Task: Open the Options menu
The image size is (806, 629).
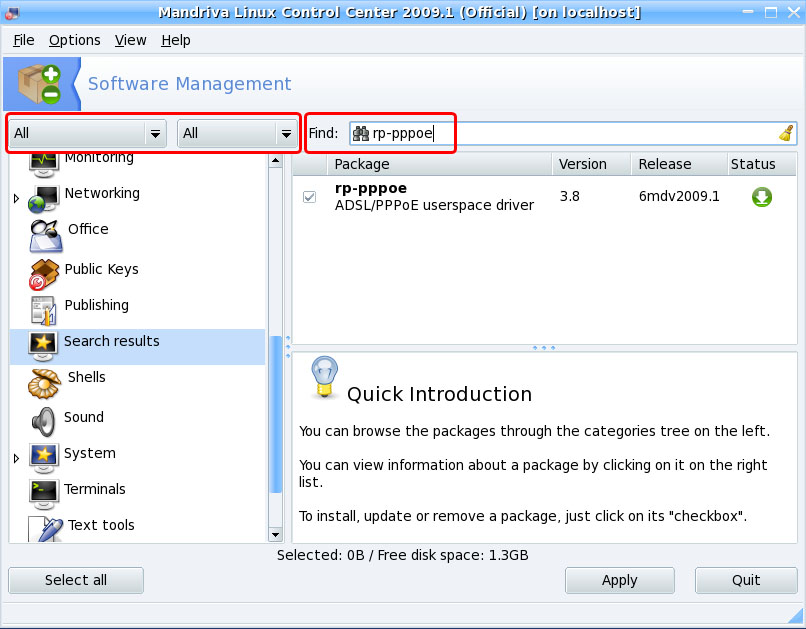Action: tap(75, 40)
